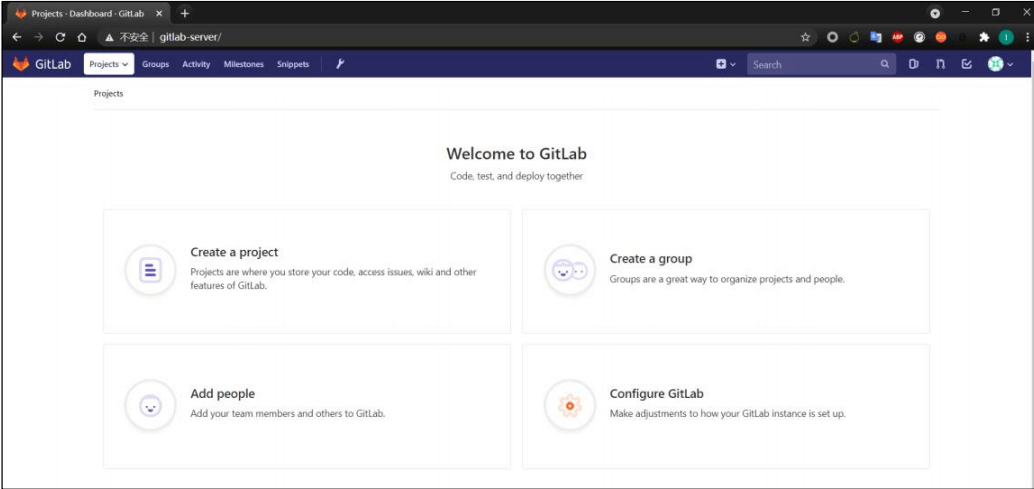Viewport: 1034px width, 489px height.
Task: Click the GitLab fox logo
Action: (21, 65)
